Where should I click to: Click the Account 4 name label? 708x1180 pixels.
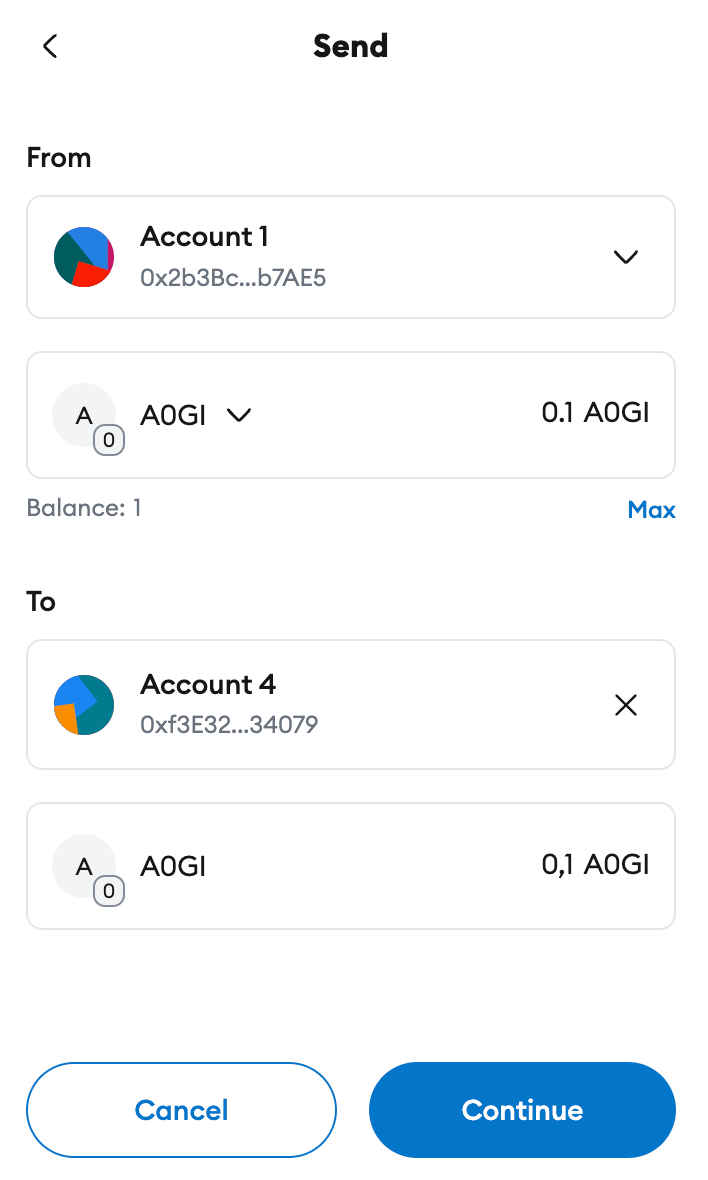[x=208, y=685]
